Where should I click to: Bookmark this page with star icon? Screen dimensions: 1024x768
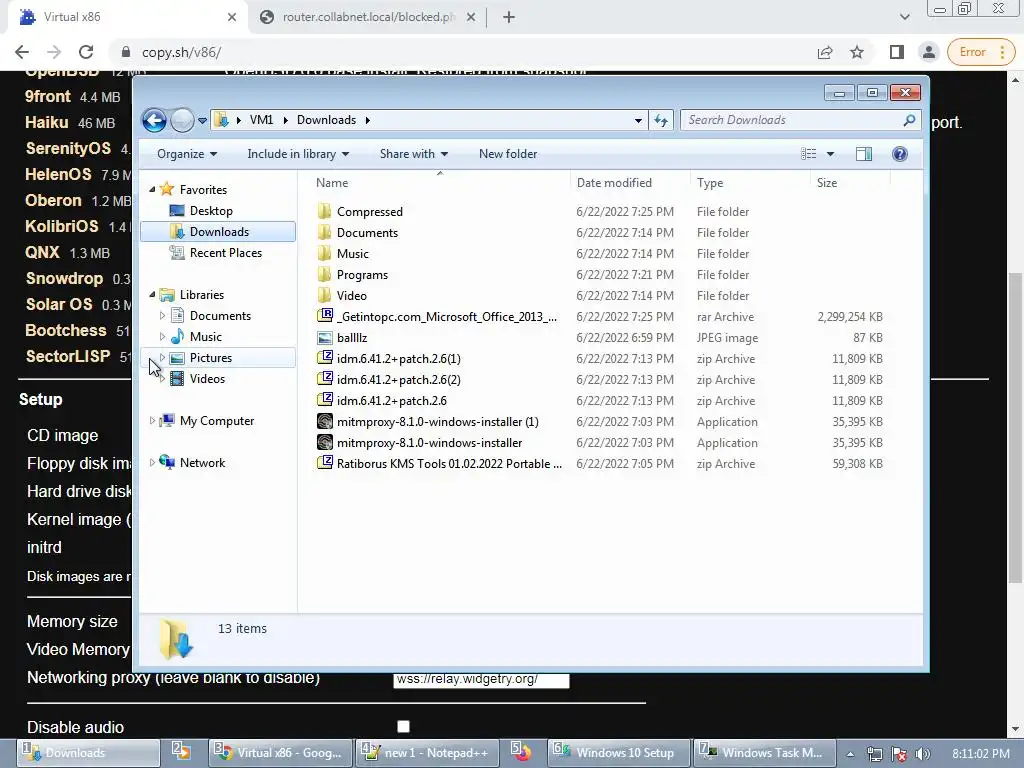click(857, 52)
